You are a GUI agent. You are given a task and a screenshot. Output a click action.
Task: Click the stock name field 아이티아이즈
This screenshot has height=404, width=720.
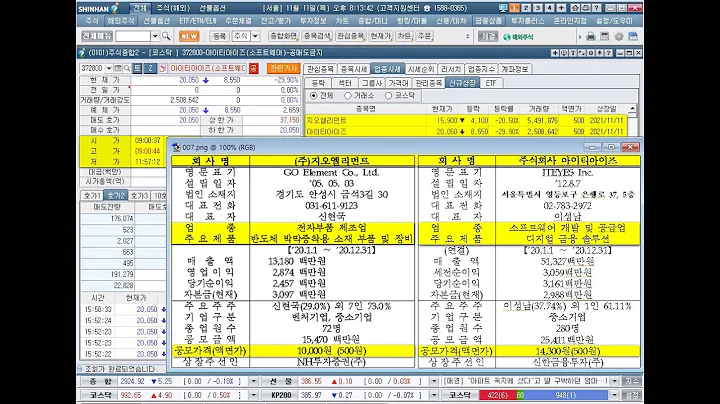208,68
